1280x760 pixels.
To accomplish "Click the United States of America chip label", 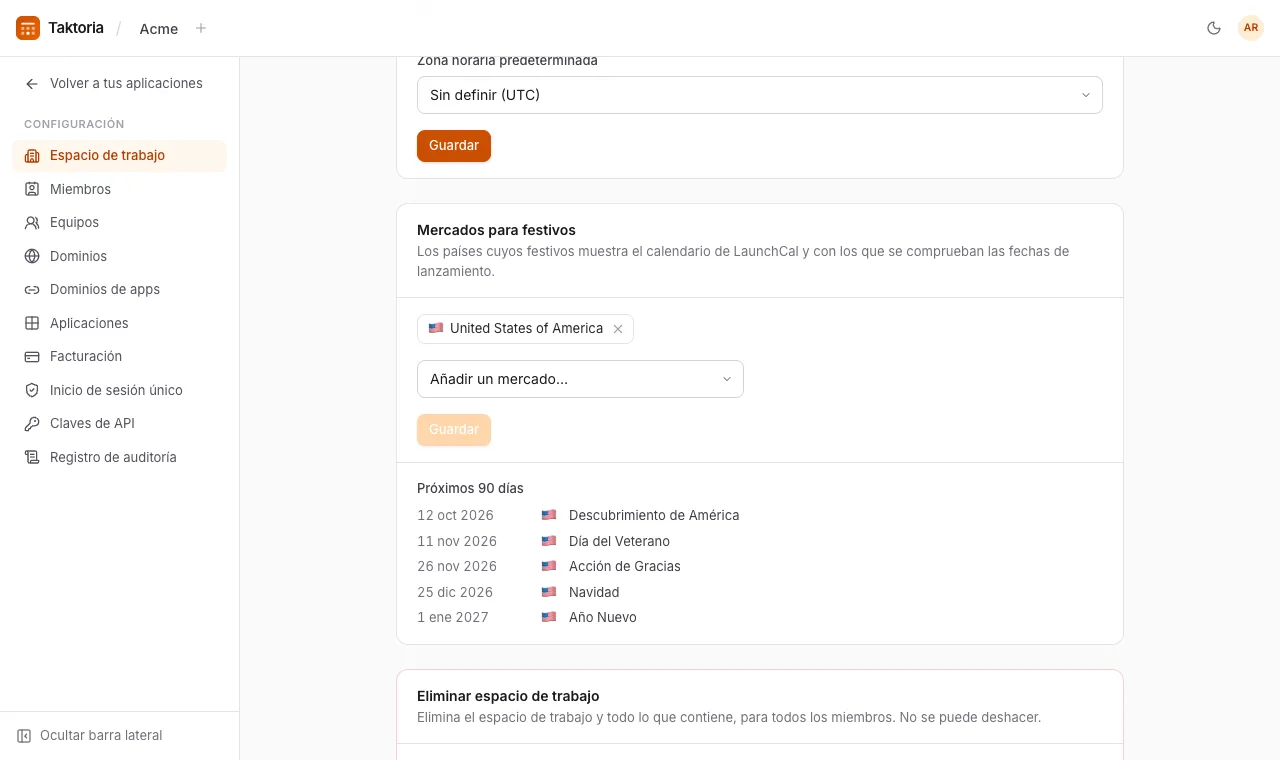I will point(526,329).
